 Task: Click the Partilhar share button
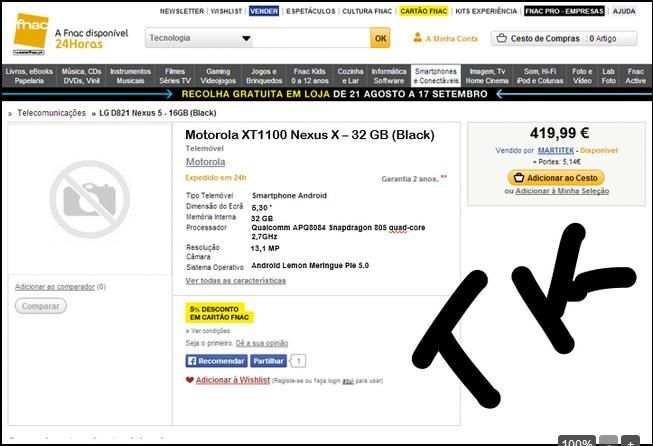tap(269, 361)
